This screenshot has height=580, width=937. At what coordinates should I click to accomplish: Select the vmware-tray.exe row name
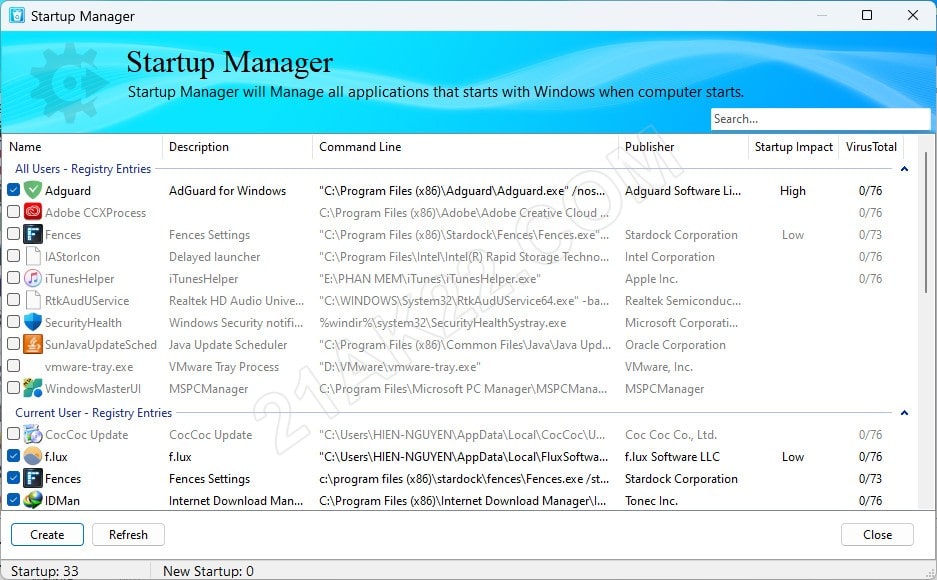click(x=89, y=367)
